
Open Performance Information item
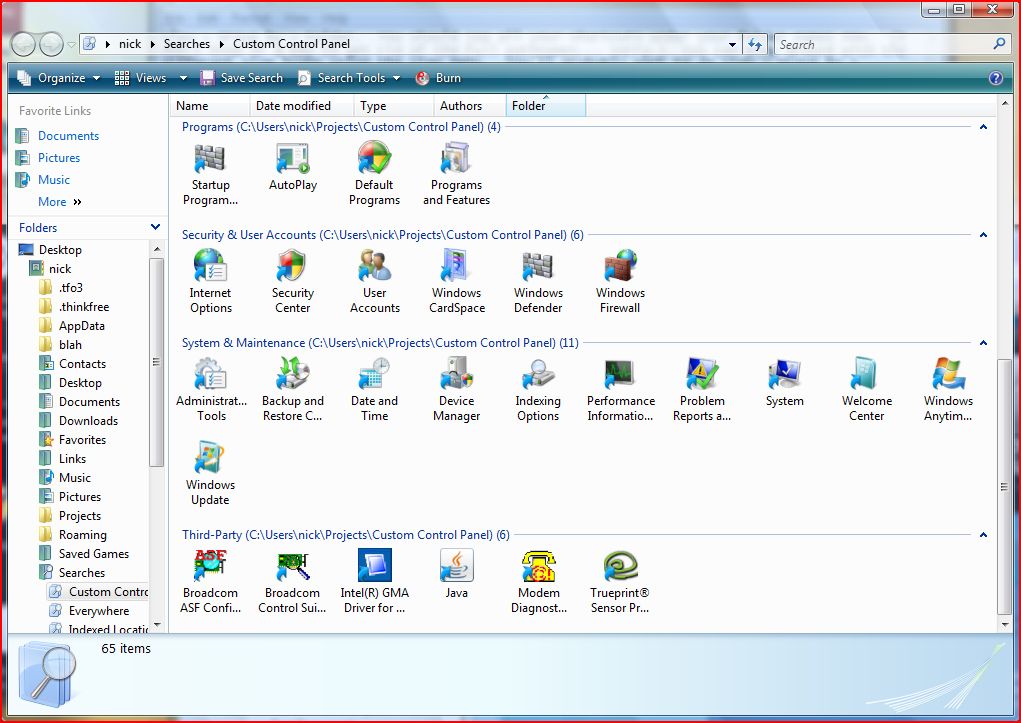(x=620, y=390)
